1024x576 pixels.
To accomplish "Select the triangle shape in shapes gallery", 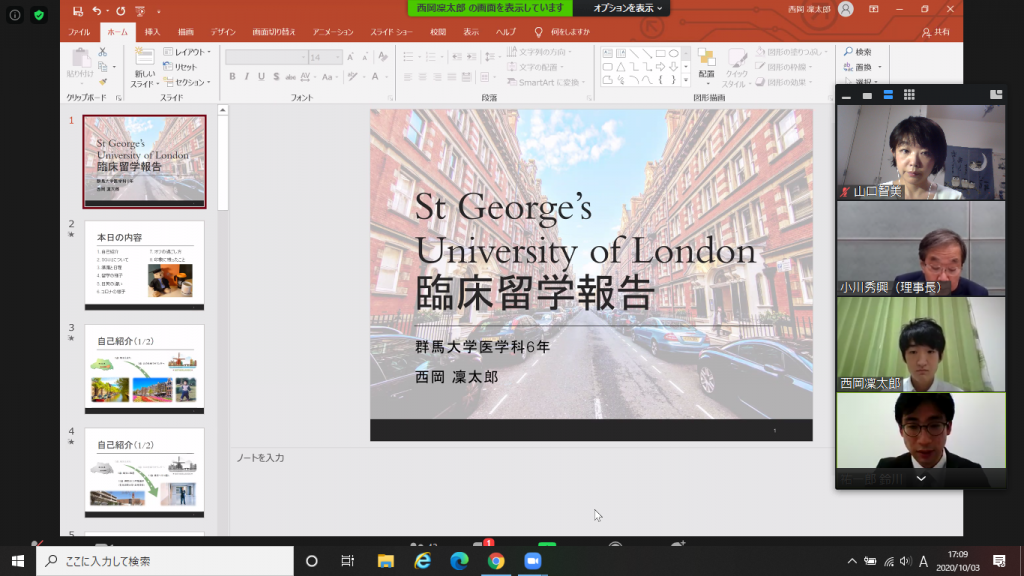I will coord(620,67).
